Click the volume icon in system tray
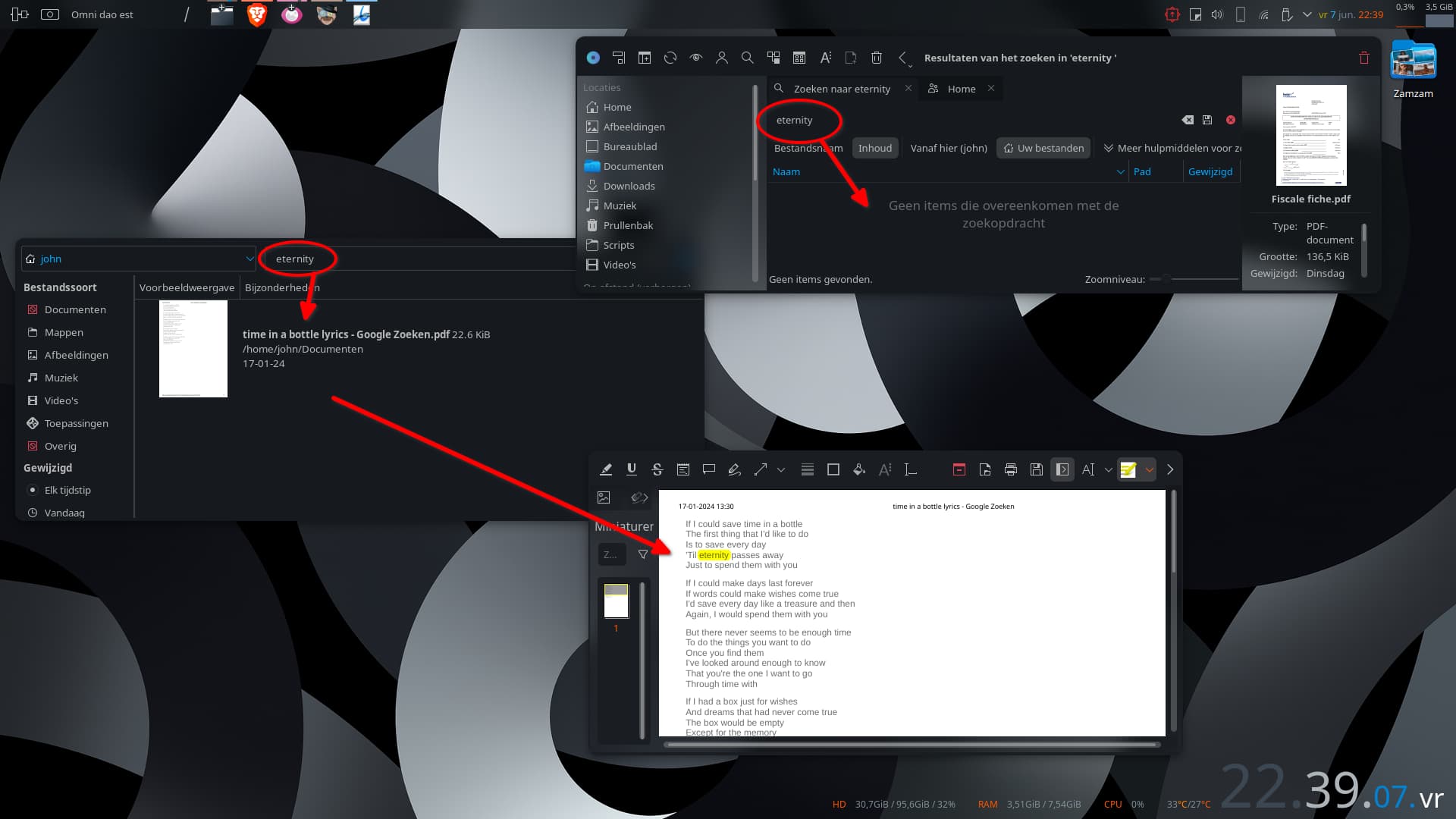Screen dimensions: 1456x819 pyautogui.click(x=1217, y=14)
